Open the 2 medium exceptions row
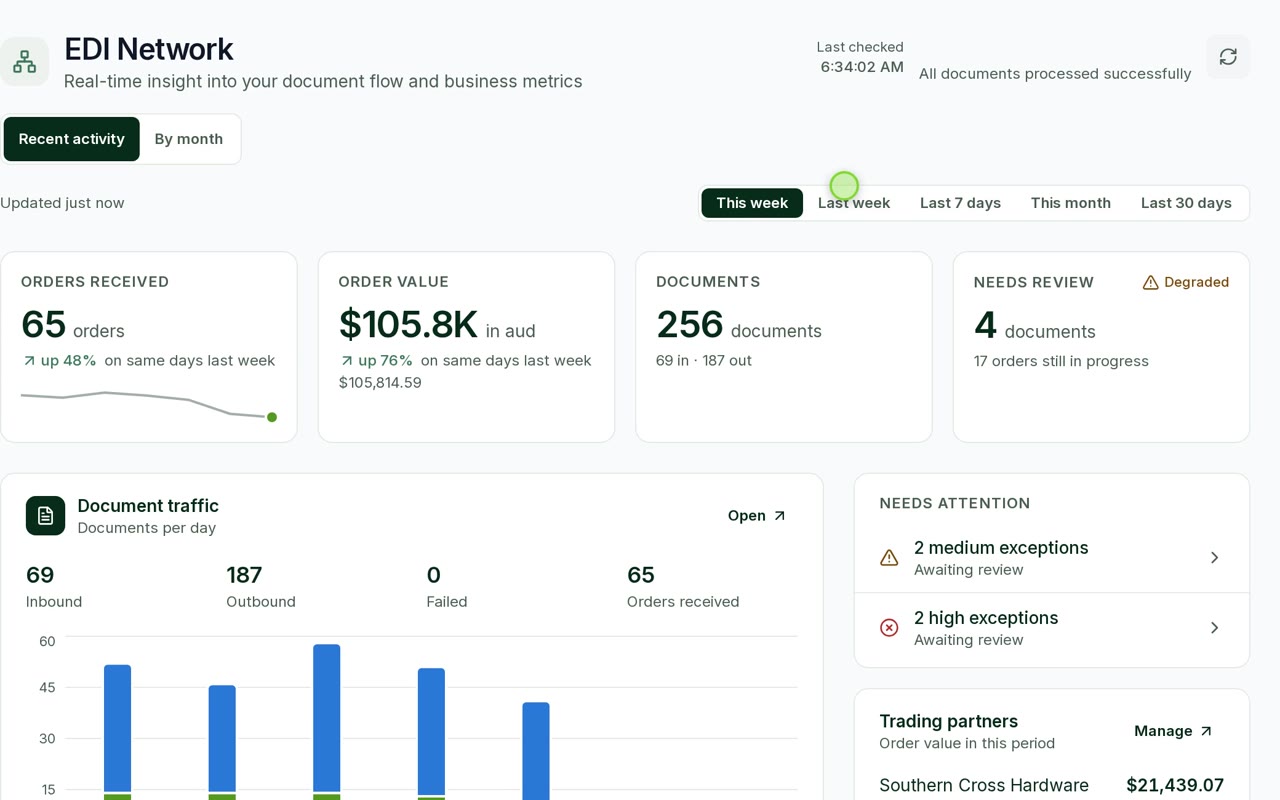 click(1052, 558)
